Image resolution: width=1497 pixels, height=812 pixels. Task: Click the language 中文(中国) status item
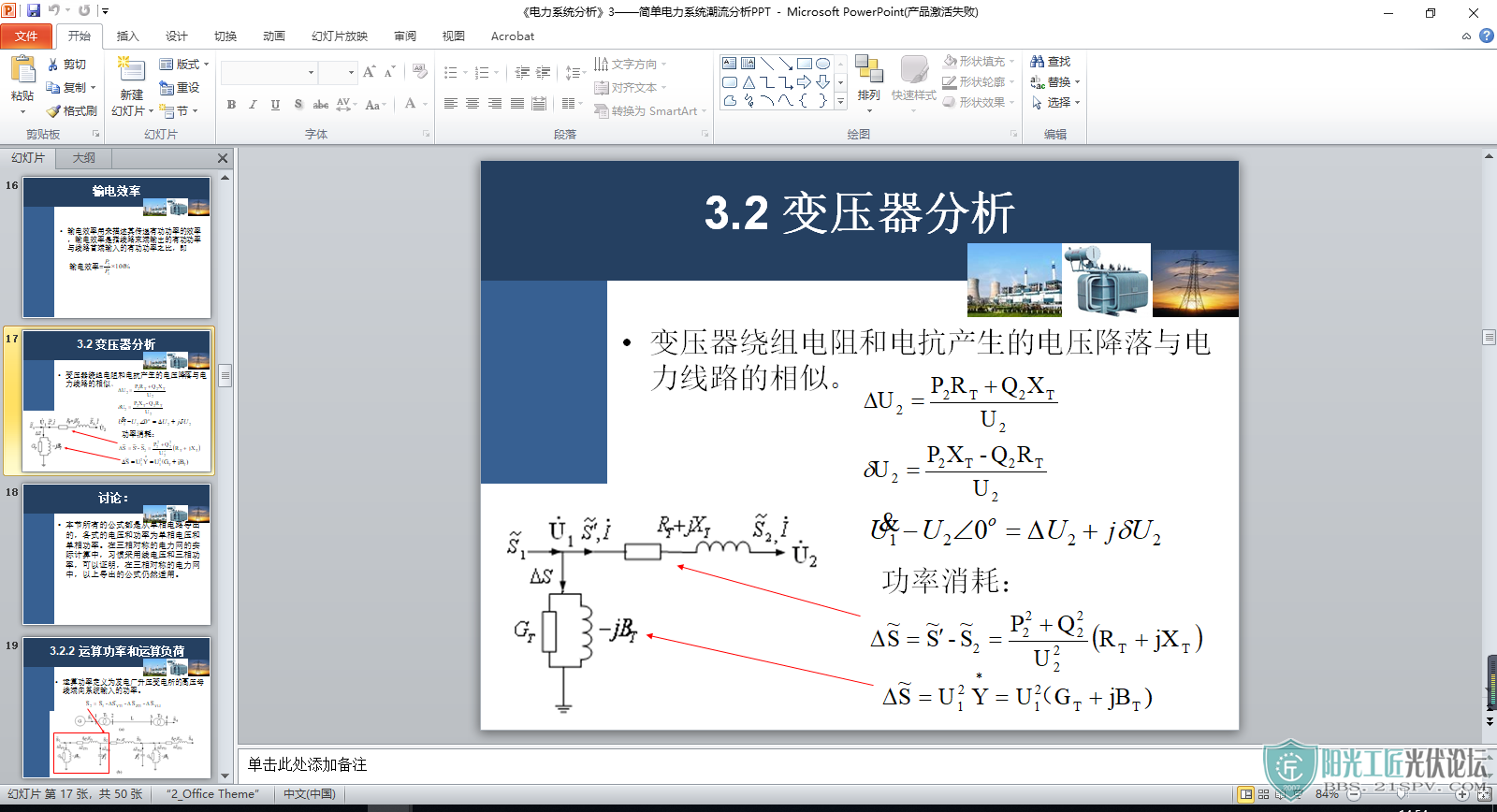(x=310, y=794)
